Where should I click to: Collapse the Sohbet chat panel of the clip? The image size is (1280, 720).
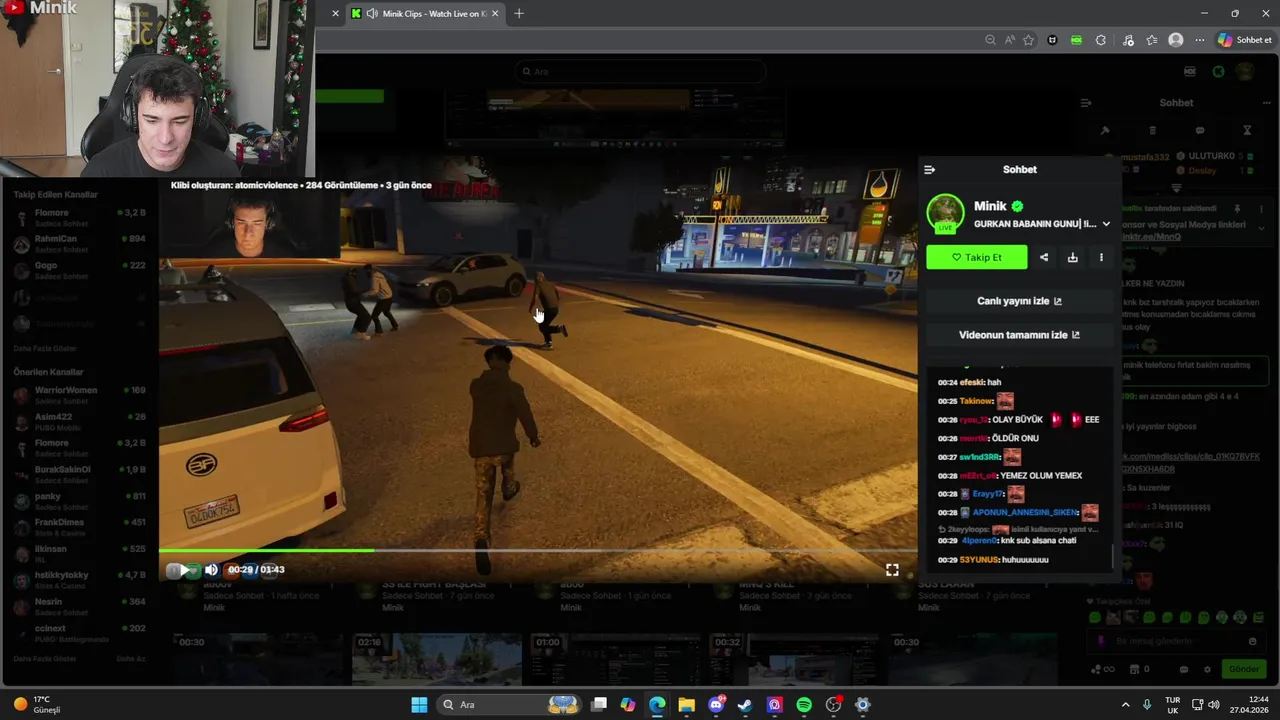point(929,170)
